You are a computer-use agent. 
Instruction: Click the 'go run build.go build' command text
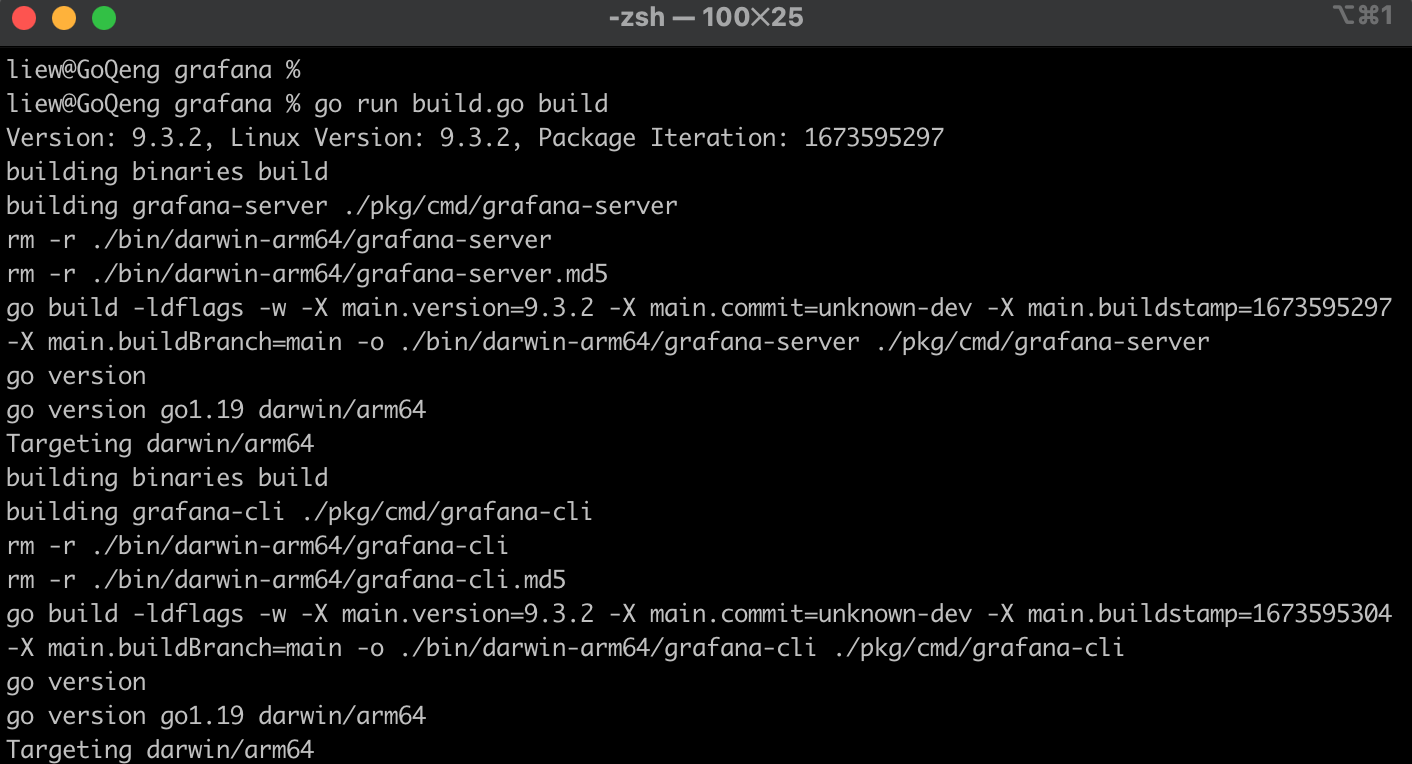coord(461,104)
